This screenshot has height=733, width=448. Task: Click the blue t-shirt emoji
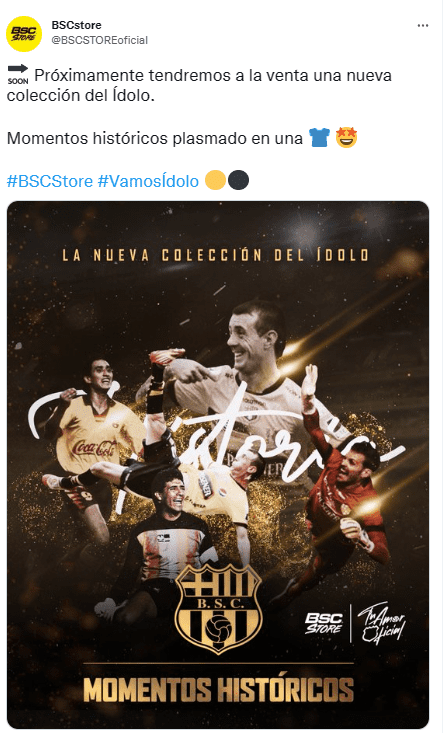[319, 138]
